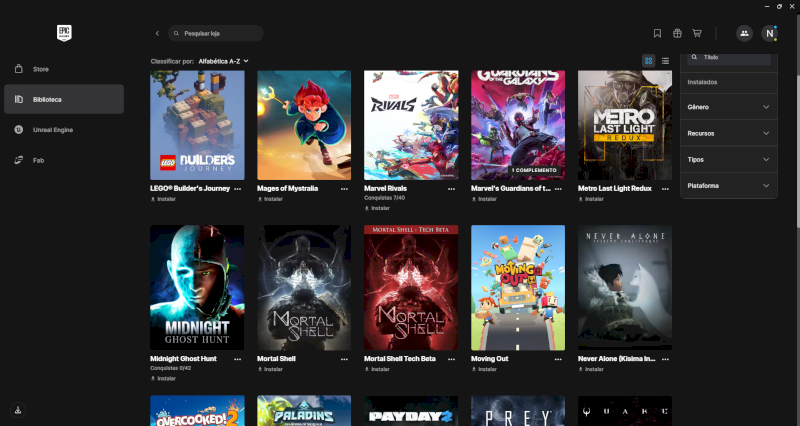This screenshot has height=426, width=800.
Task: Open the friends icon
Action: pos(744,33)
